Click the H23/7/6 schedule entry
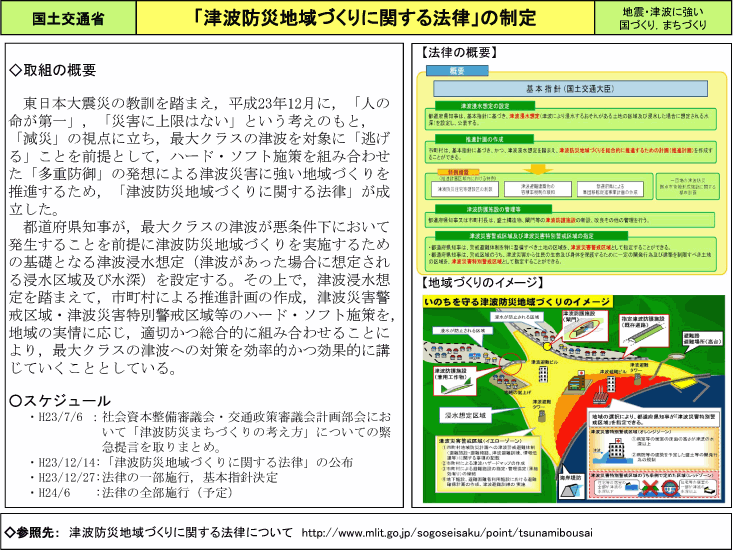Screen dimensions: 733x550 point(210,431)
